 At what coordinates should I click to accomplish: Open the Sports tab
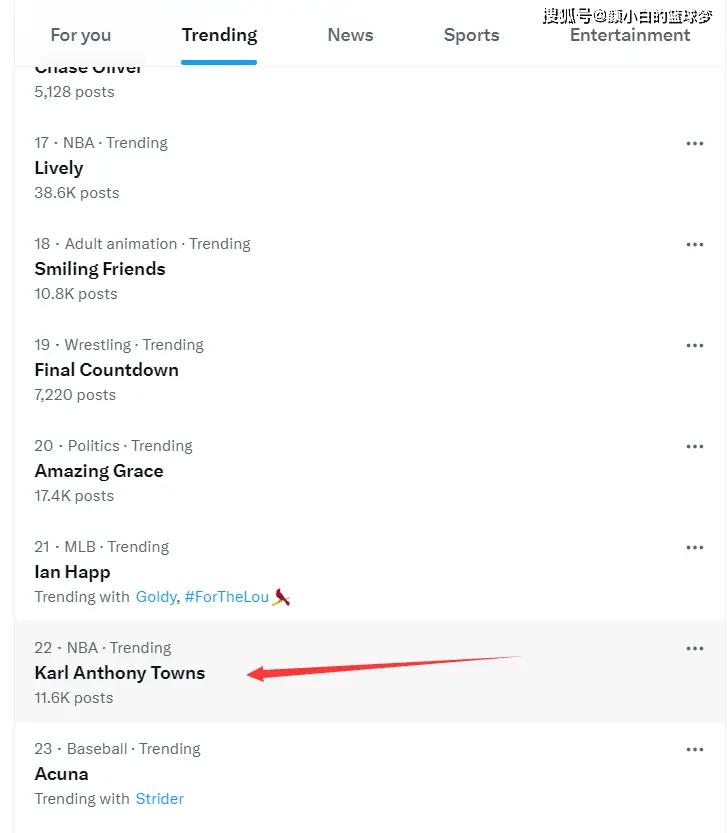pos(471,35)
